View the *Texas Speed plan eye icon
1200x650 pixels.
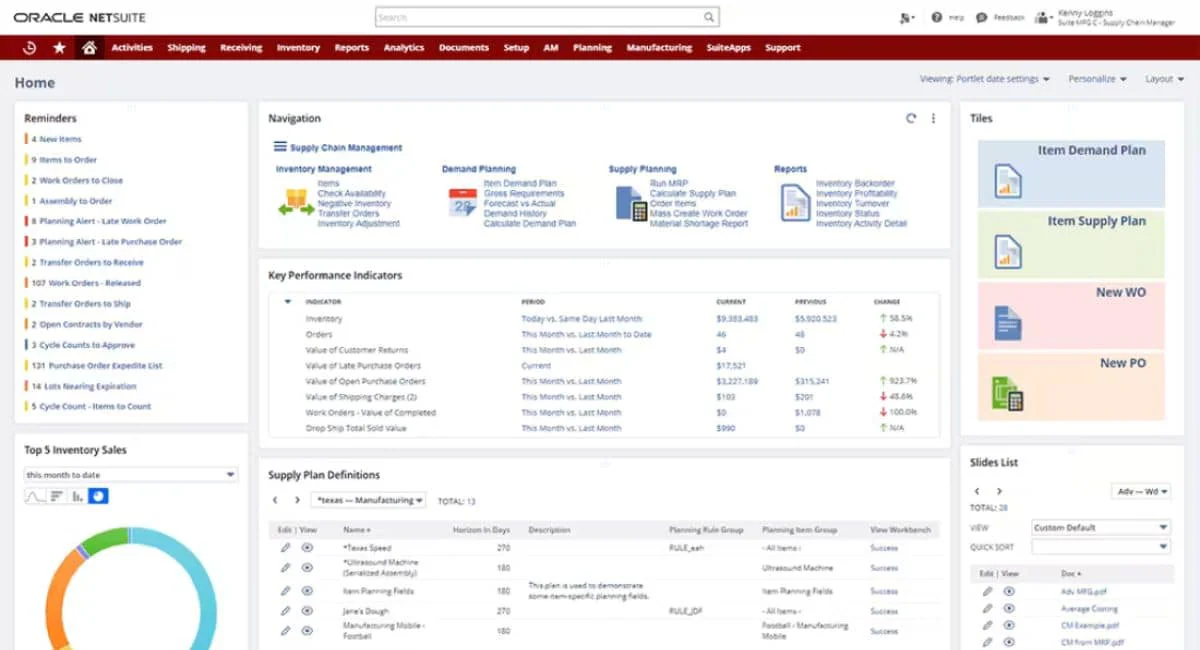(x=307, y=548)
